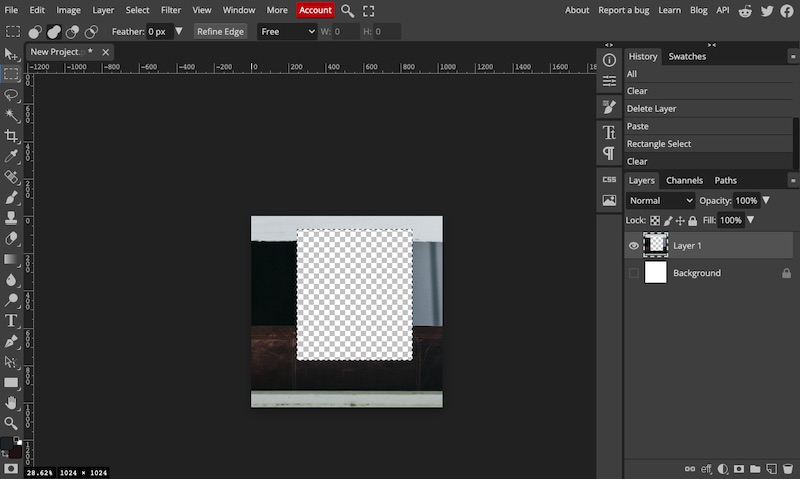Toggle lock transparent pixels for layer
800x479 pixels.
click(x=655, y=220)
